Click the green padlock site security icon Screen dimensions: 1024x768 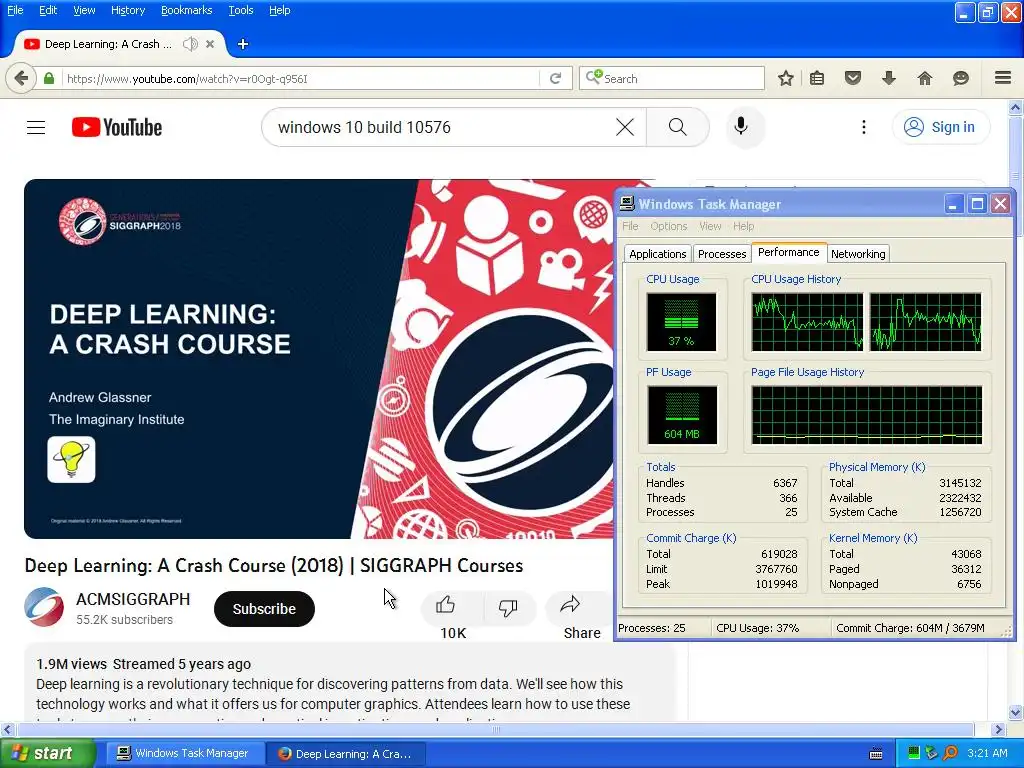pyautogui.click(x=49, y=78)
